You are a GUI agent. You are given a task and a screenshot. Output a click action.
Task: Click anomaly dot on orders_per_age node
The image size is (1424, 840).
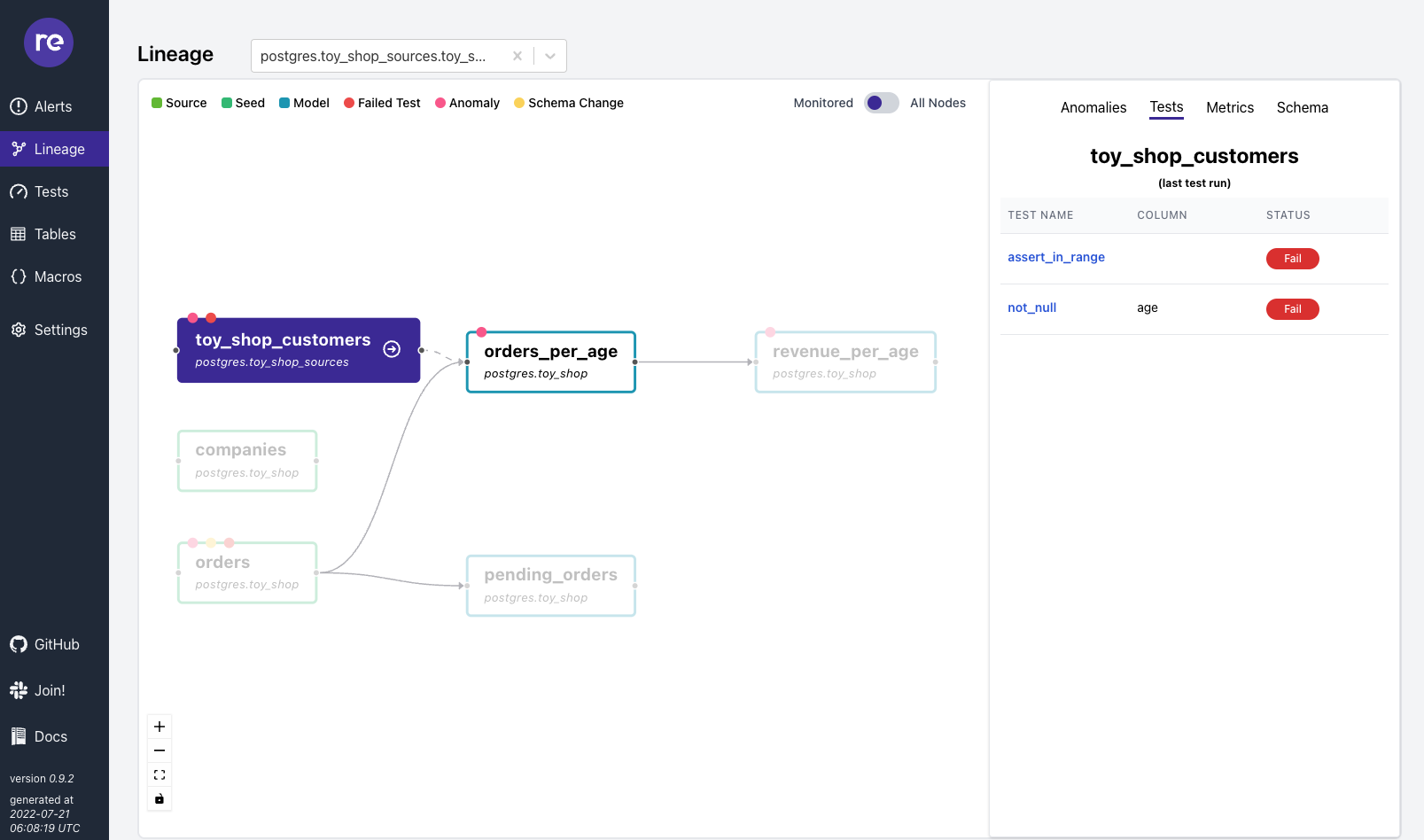[481, 332]
